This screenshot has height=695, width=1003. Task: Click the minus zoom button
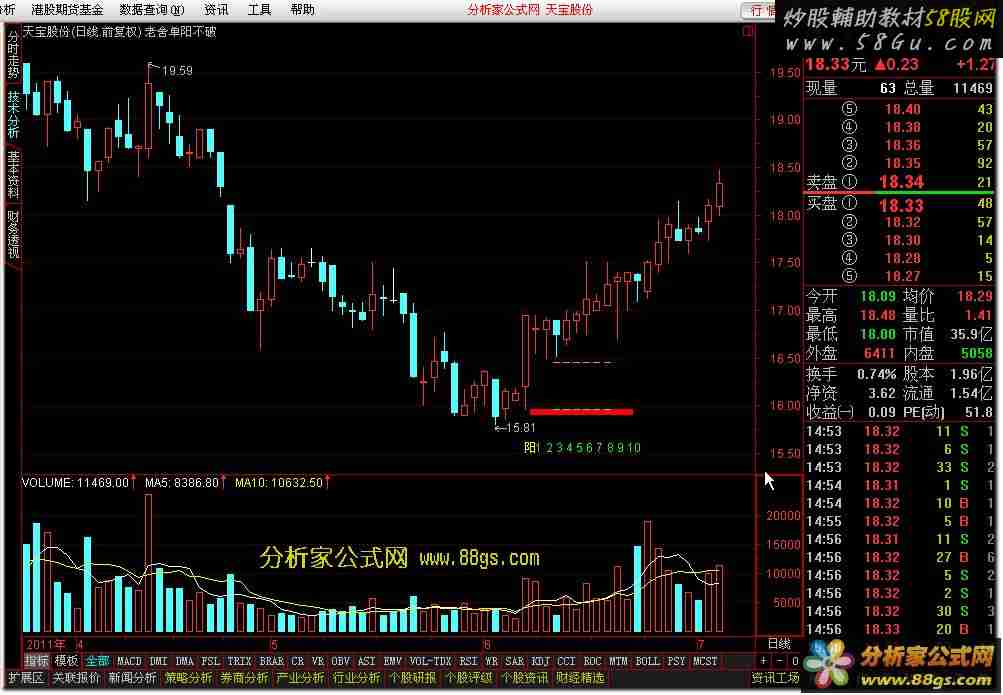point(780,661)
